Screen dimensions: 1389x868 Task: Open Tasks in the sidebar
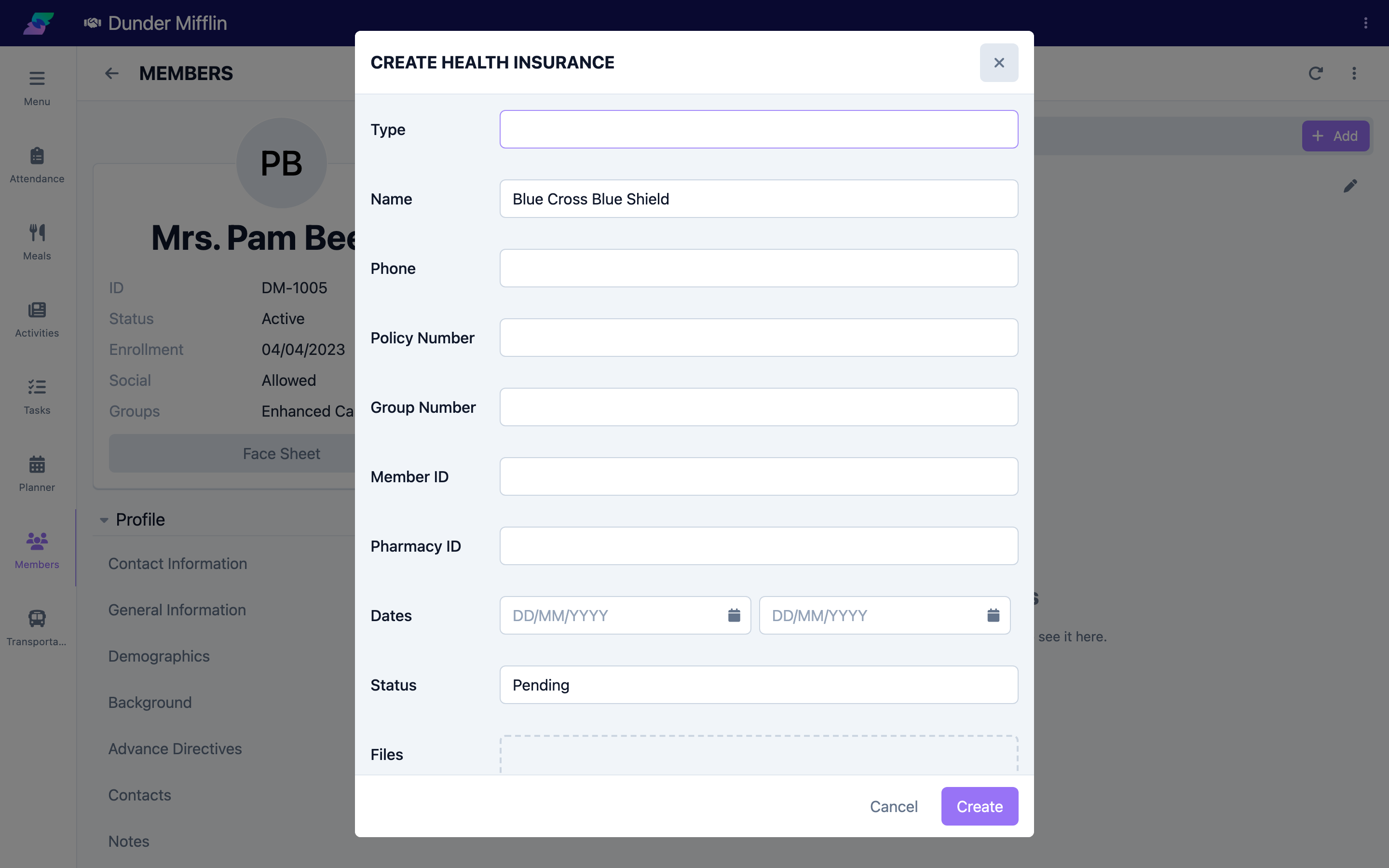37,397
